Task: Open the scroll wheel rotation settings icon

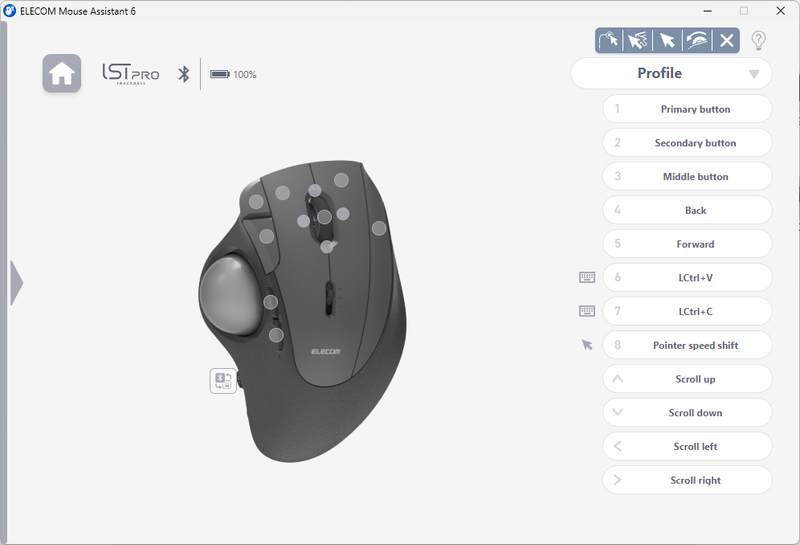Action: 697,40
